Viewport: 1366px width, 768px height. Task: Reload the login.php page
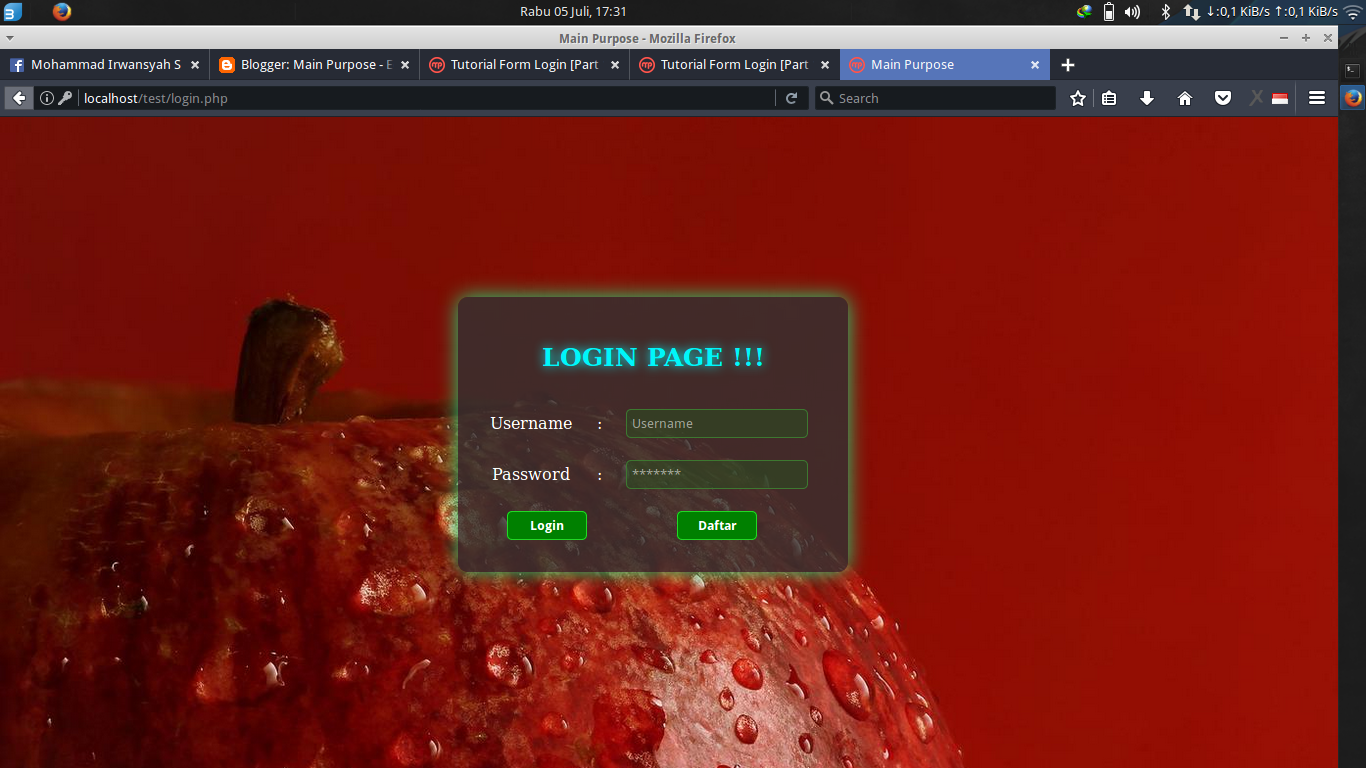point(791,98)
